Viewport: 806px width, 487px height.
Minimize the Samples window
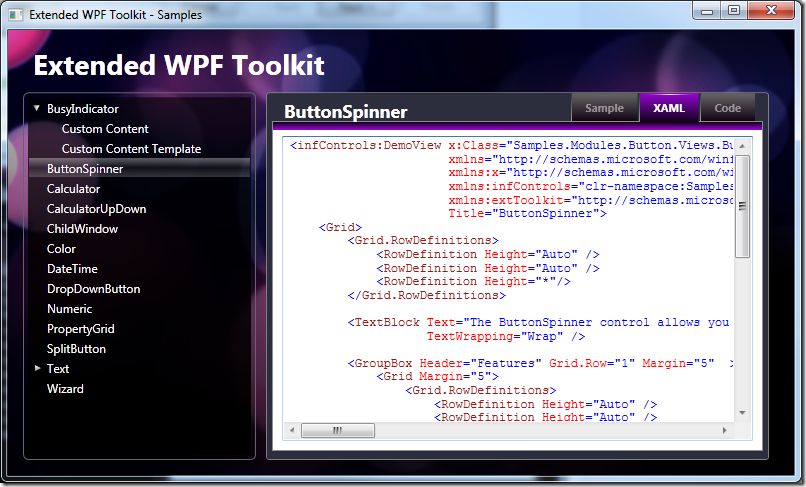(x=707, y=11)
